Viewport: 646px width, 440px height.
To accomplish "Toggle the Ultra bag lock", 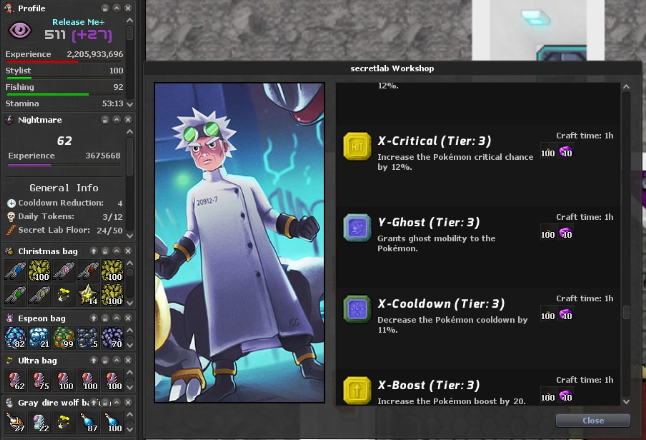I will tap(105, 360).
